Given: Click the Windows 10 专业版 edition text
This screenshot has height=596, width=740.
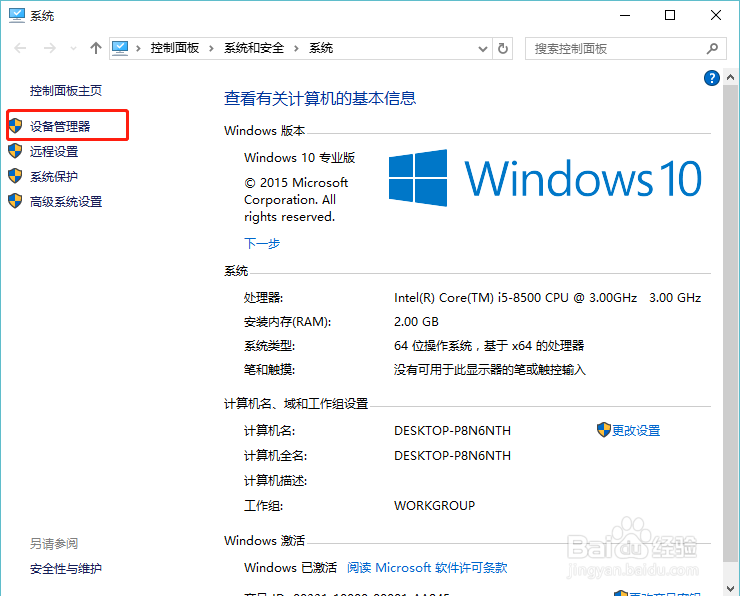Looking at the screenshot, I should (300, 158).
